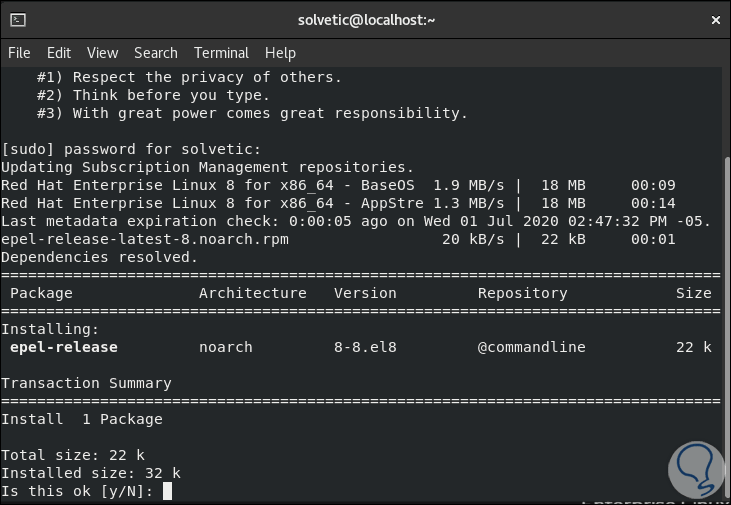Image resolution: width=731 pixels, height=505 pixels.
Task: Click the Architecture column header text
Action: [x=253, y=293]
